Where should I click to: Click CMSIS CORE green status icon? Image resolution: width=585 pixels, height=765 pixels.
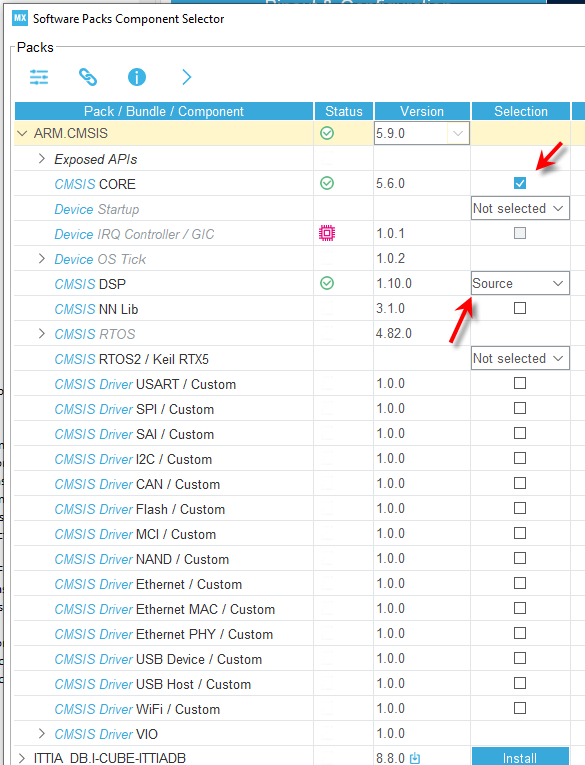327,183
